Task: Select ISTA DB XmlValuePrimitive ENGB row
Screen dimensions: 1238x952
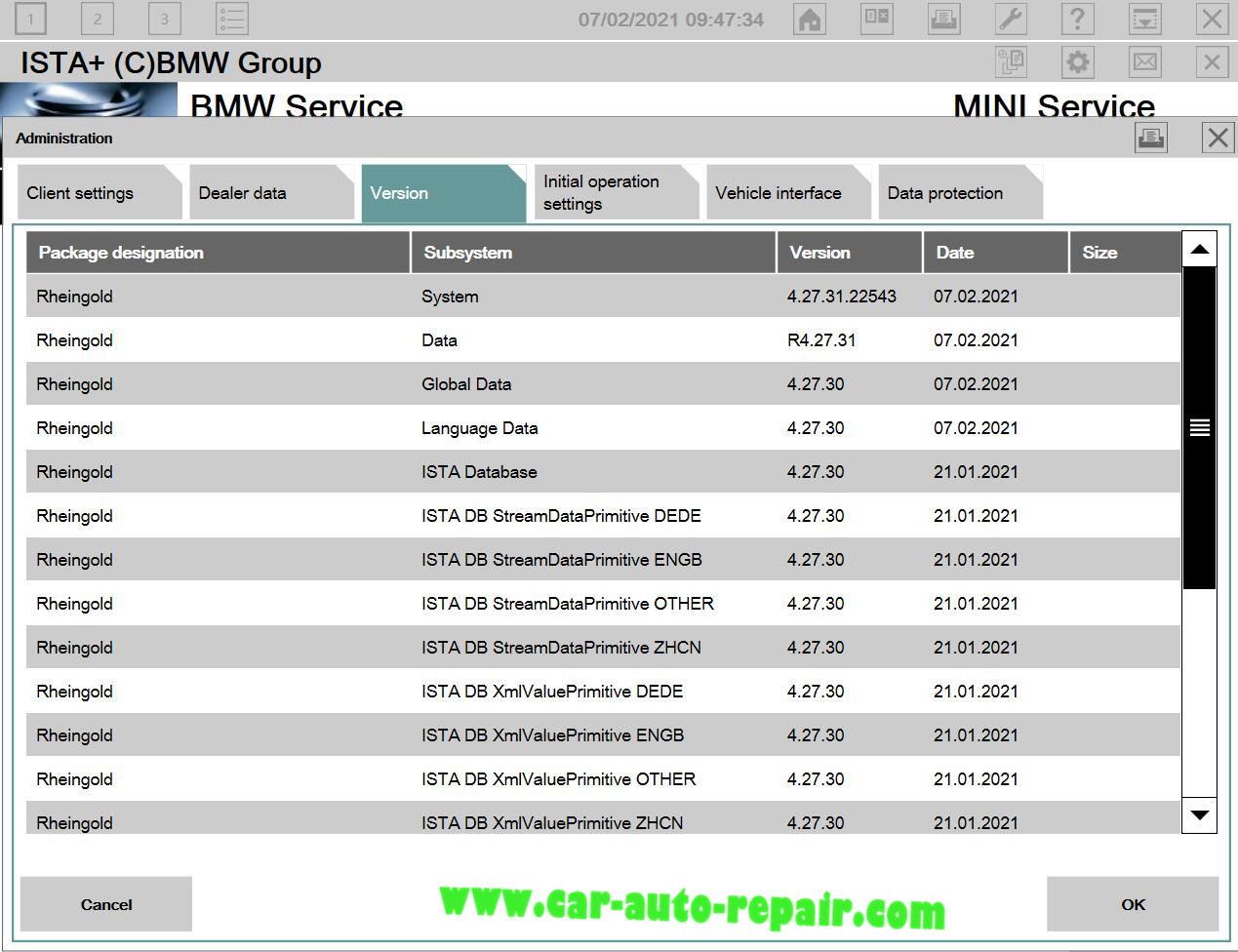Action: point(603,735)
